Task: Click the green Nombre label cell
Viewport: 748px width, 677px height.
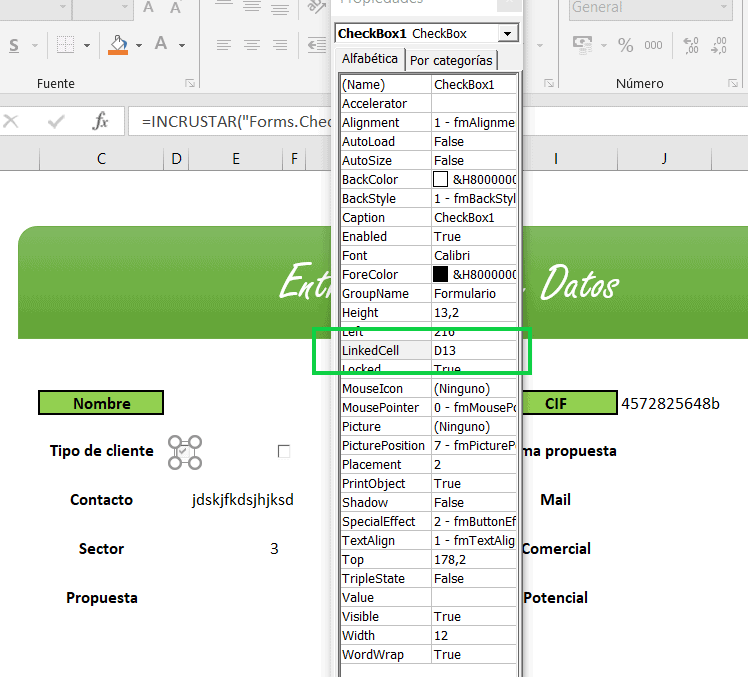Action: (101, 403)
